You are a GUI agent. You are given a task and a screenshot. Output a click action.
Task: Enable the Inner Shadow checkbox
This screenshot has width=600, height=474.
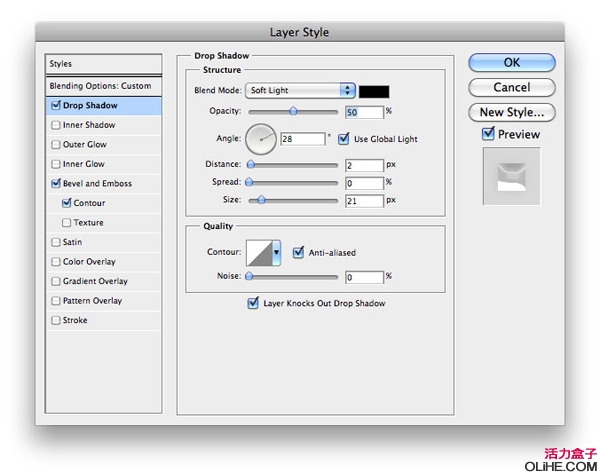[x=56, y=125]
